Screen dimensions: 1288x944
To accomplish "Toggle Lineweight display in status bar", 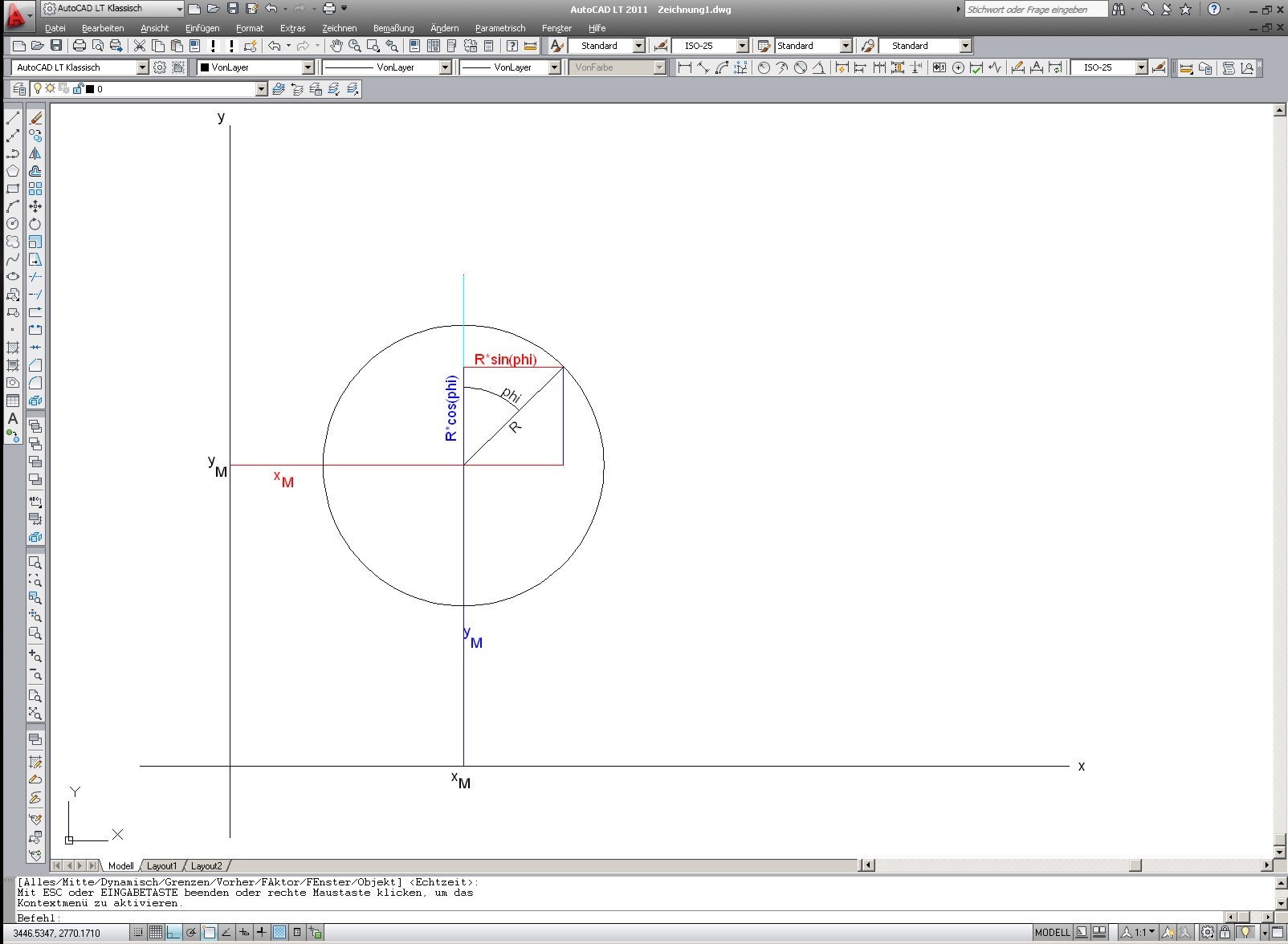I will pyautogui.click(x=262, y=933).
